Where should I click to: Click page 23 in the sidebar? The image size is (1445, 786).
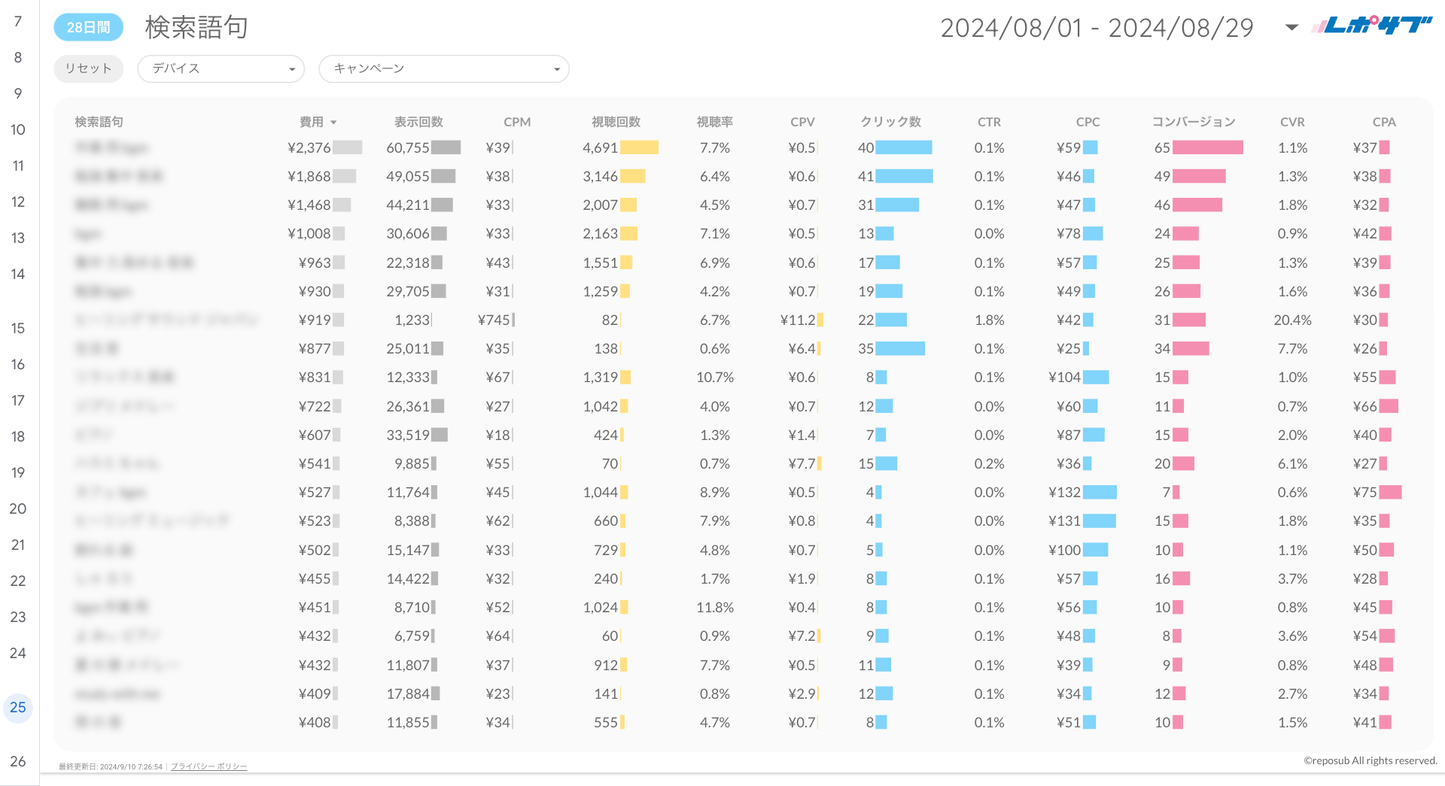coord(18,617)
